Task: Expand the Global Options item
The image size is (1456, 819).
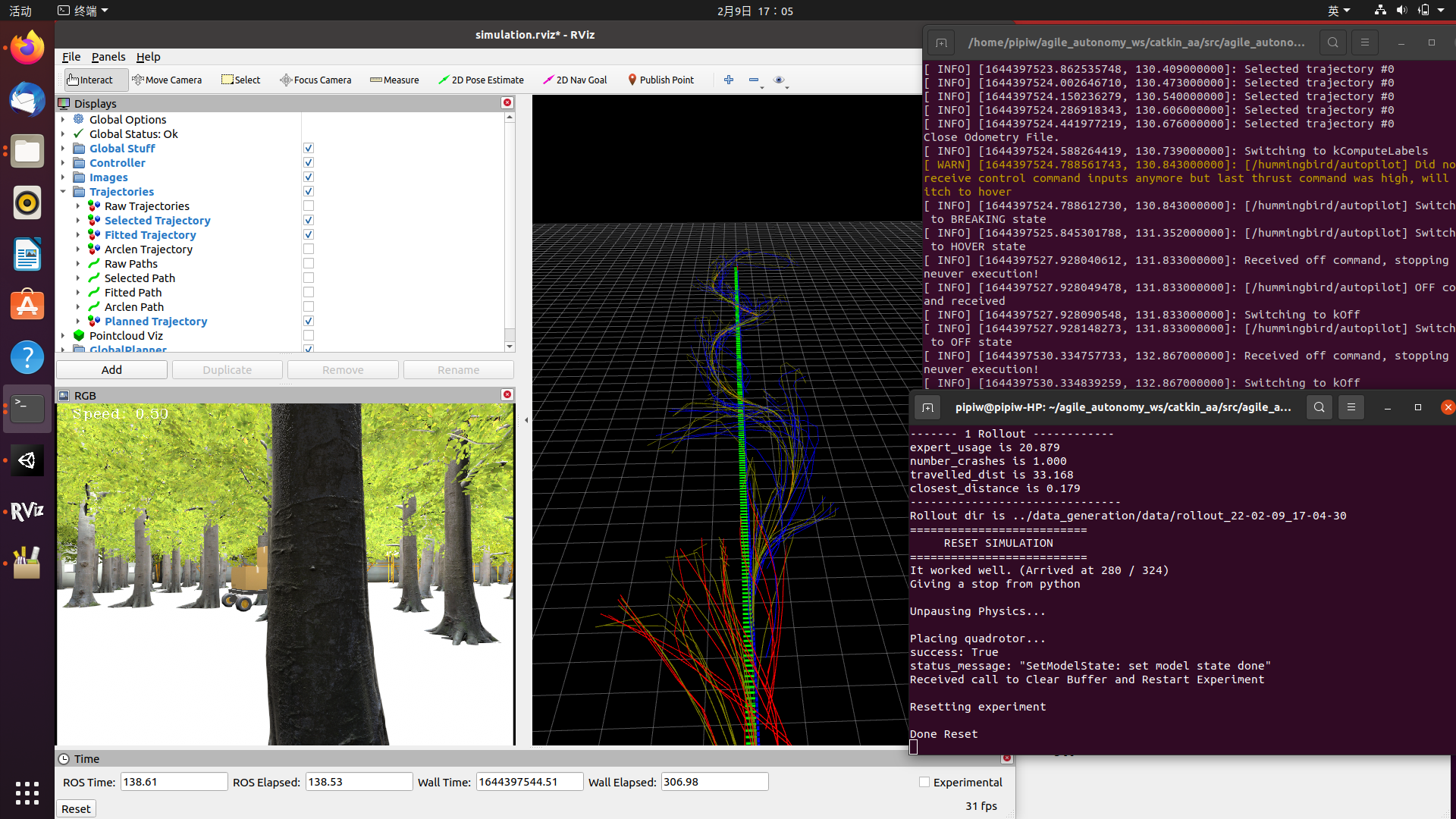Action: (63, 120)
